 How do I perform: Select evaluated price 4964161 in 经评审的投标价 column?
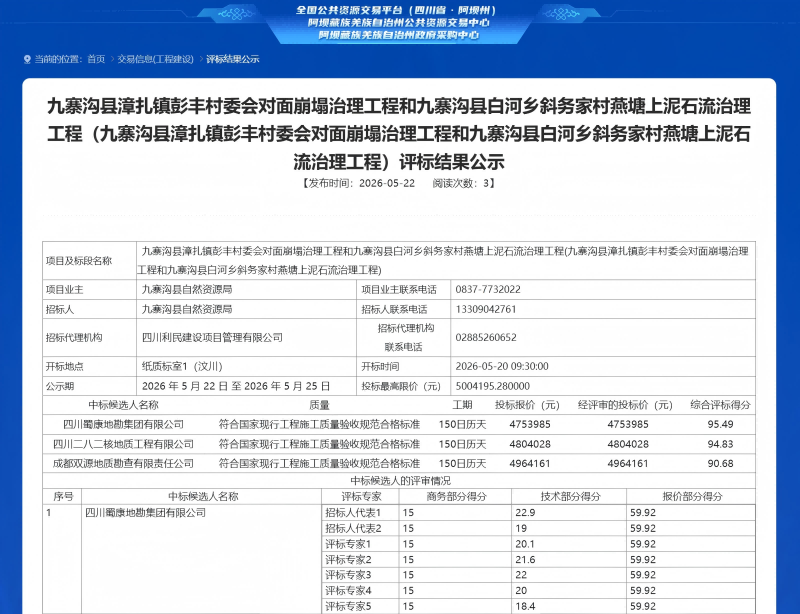tap(628, 463)
